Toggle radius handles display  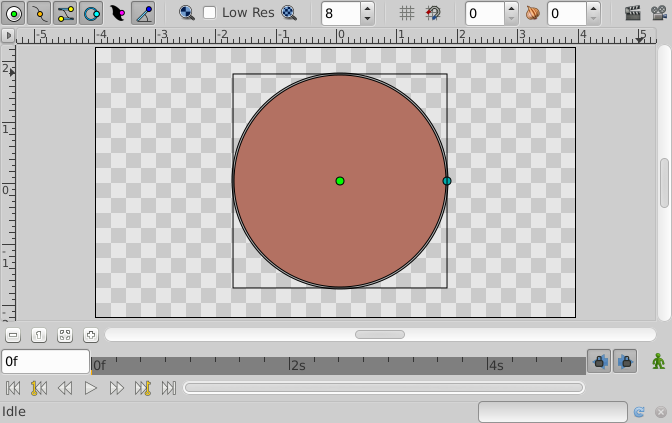coord(91,13)
